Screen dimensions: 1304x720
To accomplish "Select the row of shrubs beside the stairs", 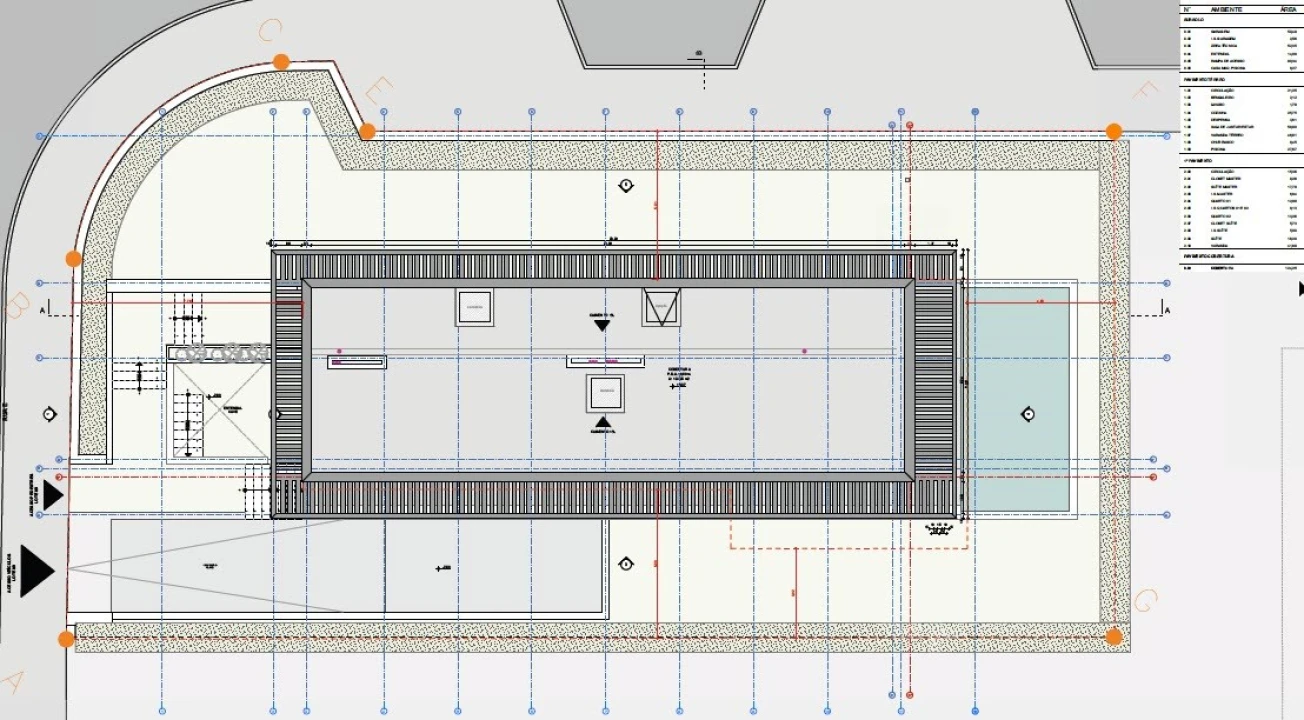I will tap(219, 352).
